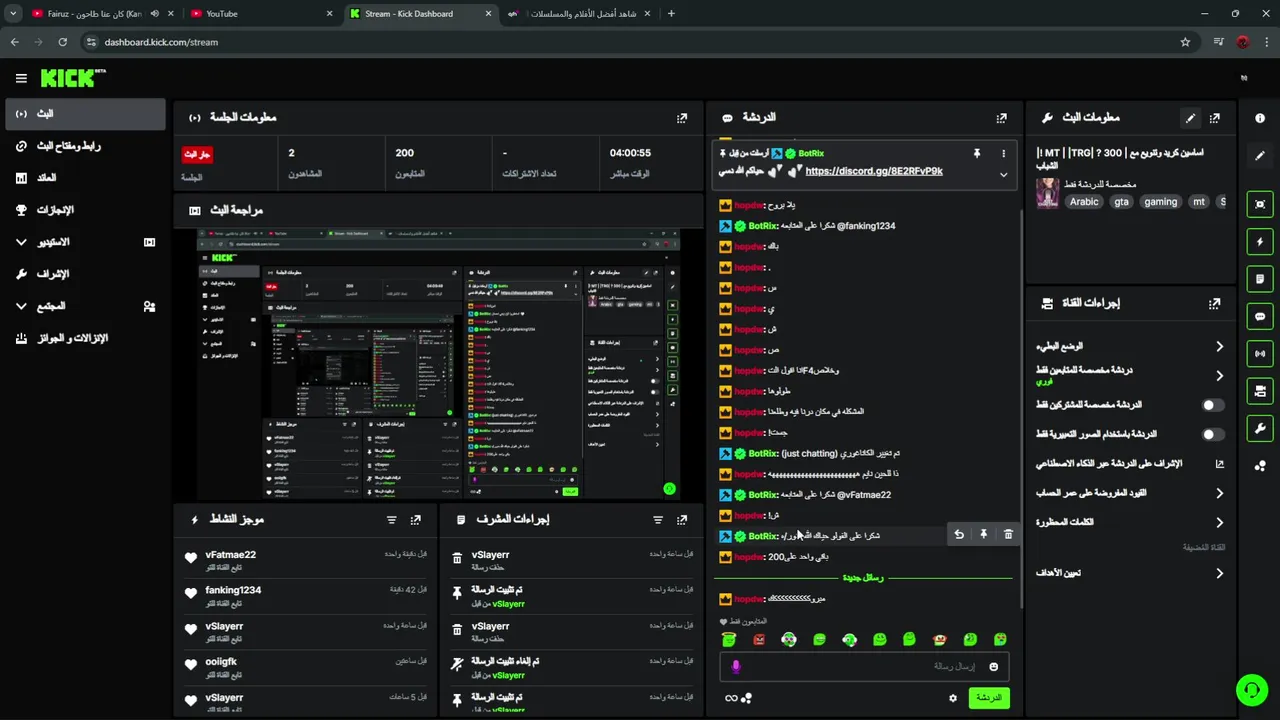Select the angry red emote
Image resolution: width=1280 pixels, height=720 pixels.
click(x=759, y=639)
